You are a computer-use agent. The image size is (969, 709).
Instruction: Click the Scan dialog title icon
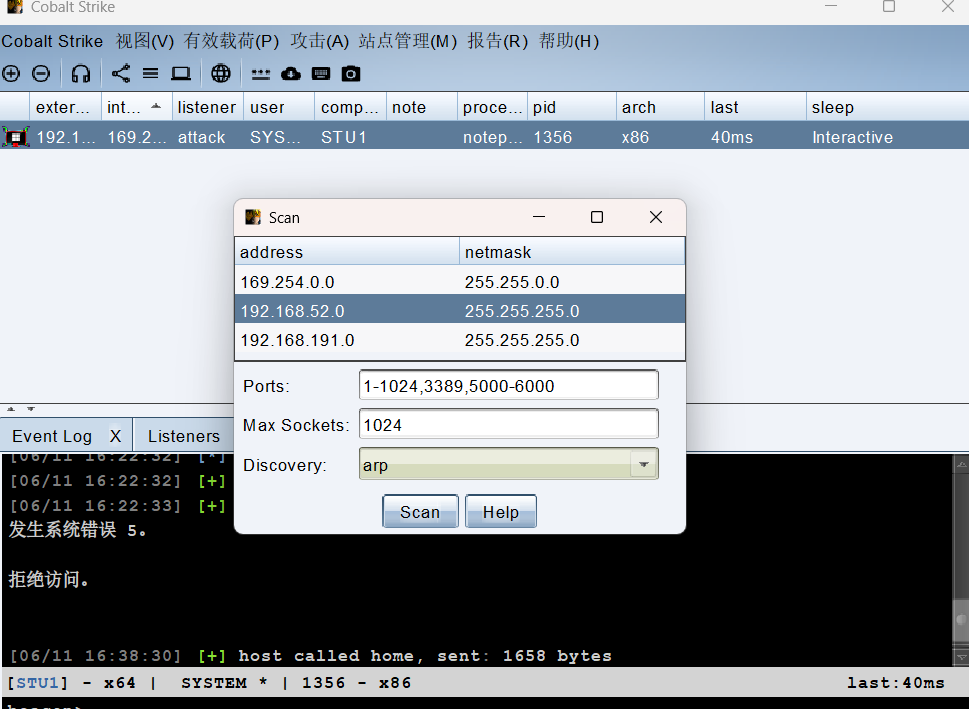[253, 217]
